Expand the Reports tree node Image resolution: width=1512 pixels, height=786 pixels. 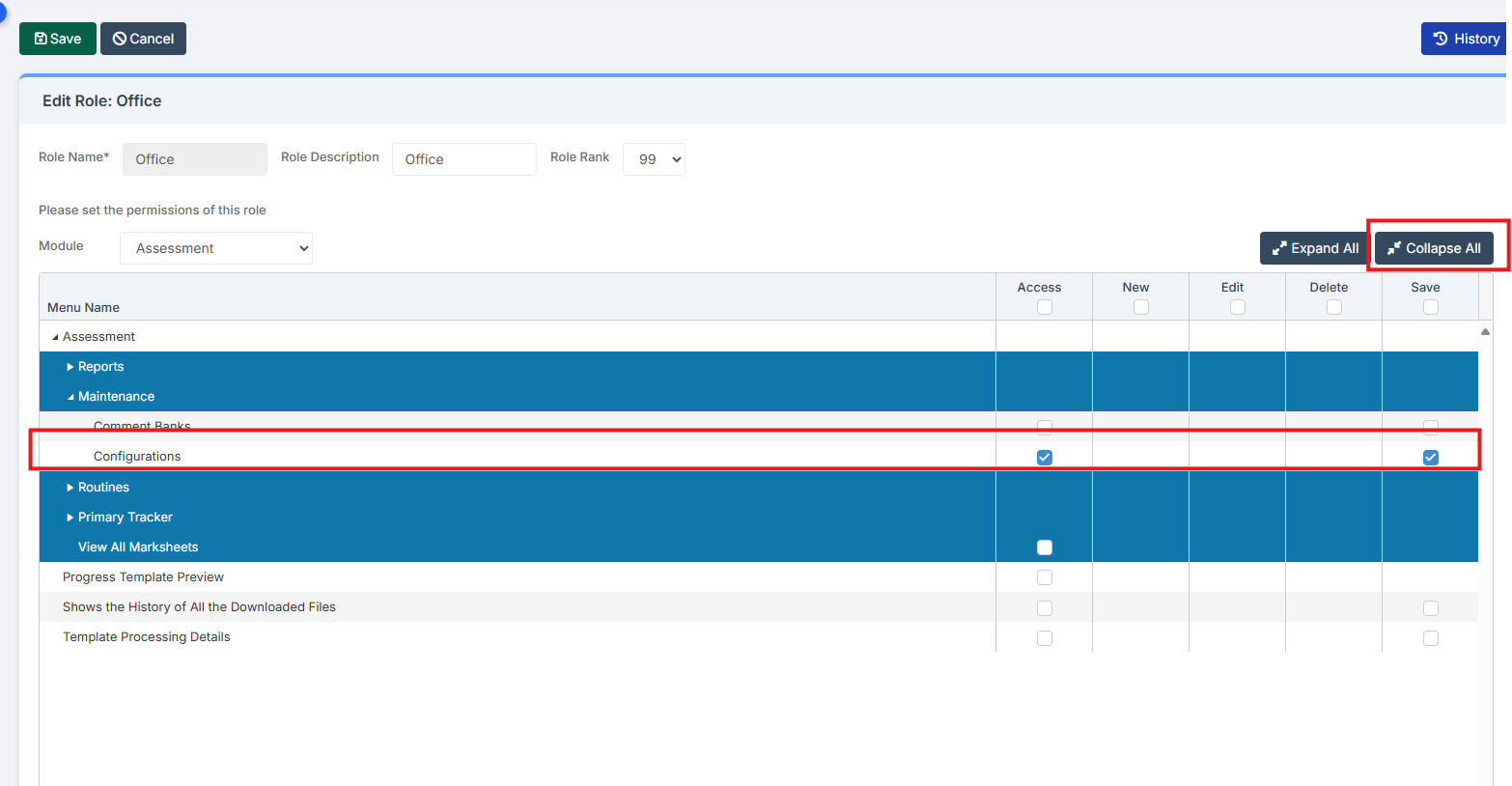[x=70, y=367]
